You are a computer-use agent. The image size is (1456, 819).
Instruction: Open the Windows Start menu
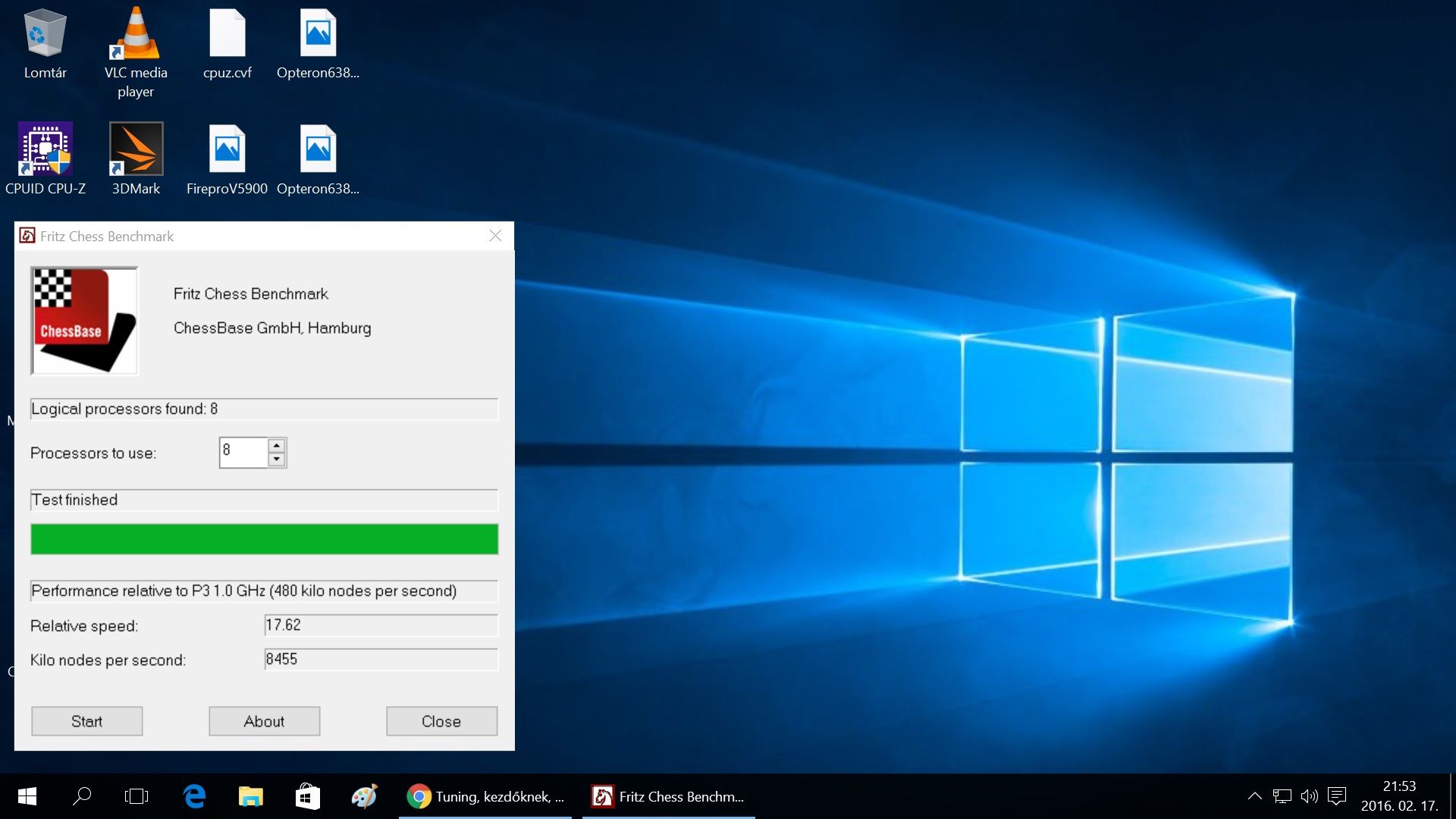pyautogui.click(x=27, y=796)
